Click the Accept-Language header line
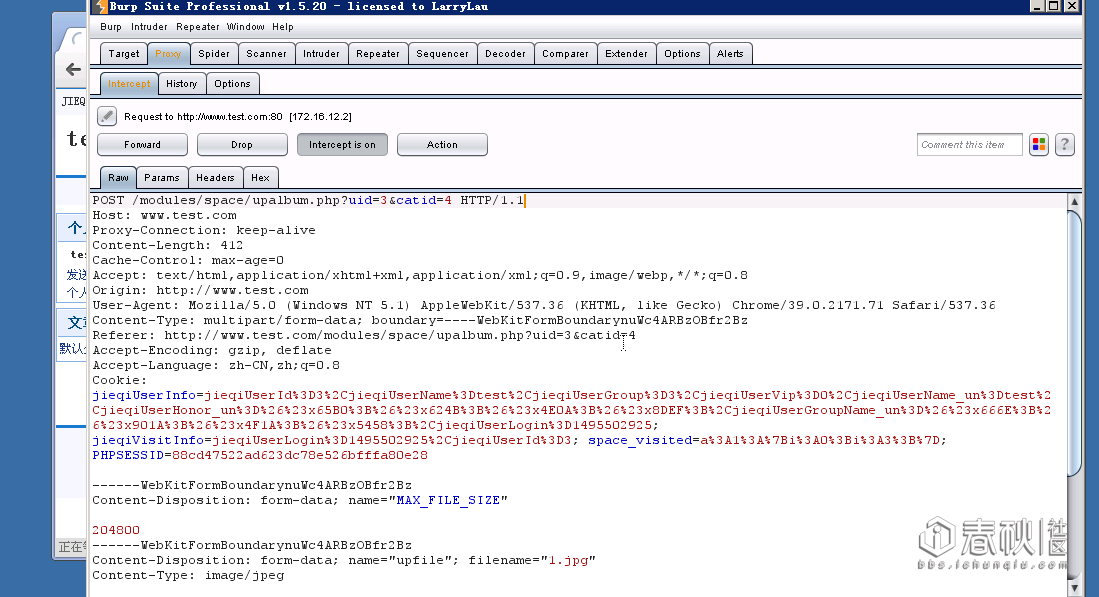1099x597 pixels. [216, 365]
